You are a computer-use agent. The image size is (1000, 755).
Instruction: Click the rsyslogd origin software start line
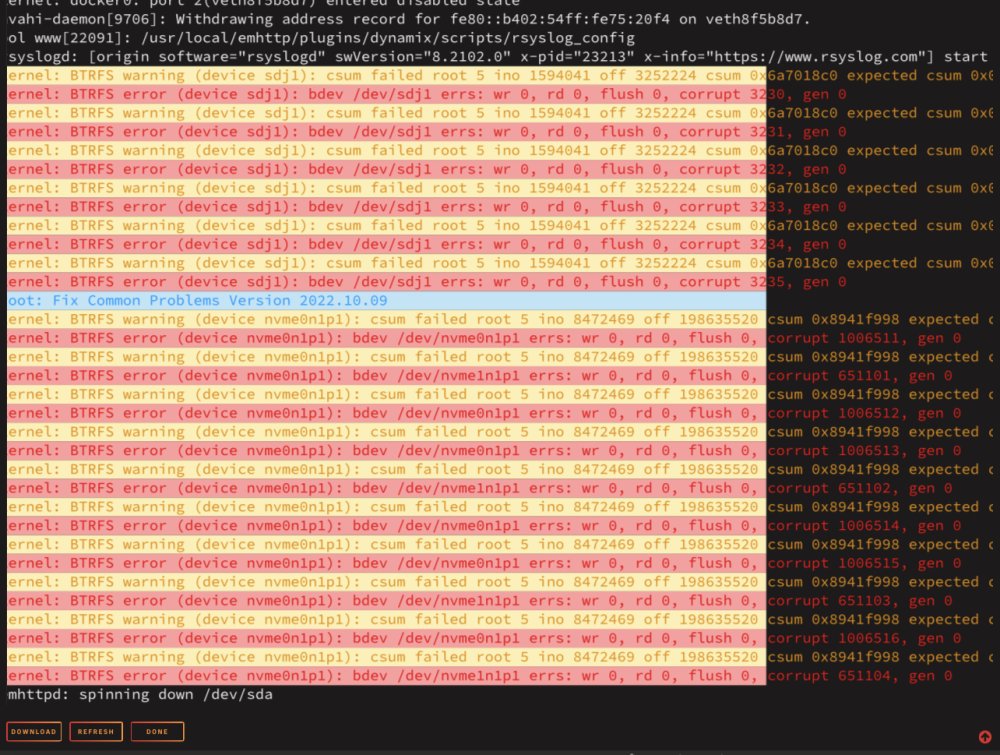tap(497, 57)
